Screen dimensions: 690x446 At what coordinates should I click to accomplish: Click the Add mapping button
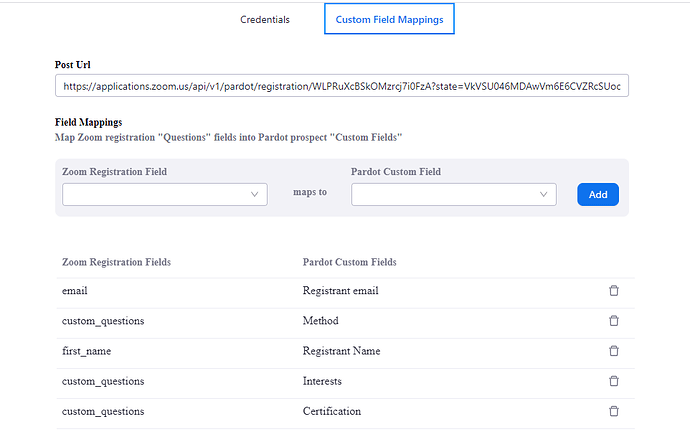598,195
